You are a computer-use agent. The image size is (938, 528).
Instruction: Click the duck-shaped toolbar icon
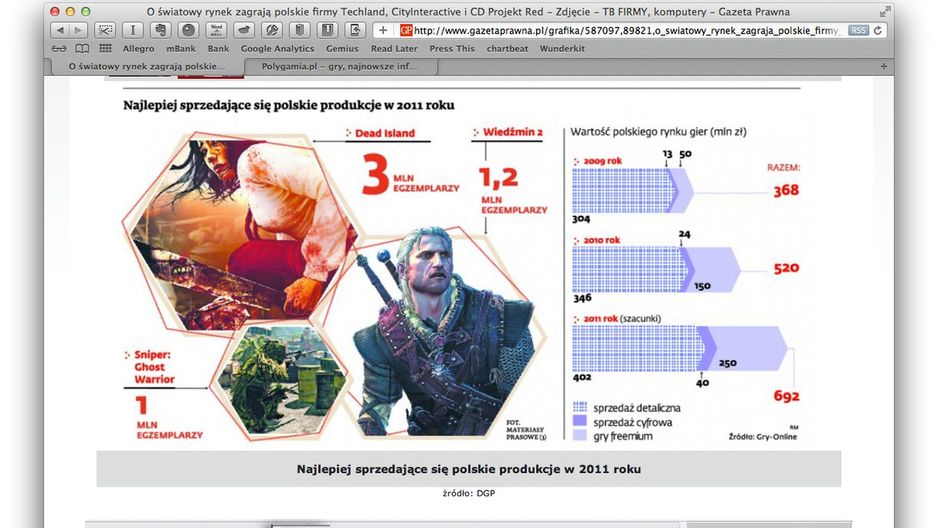click(244, 30)
